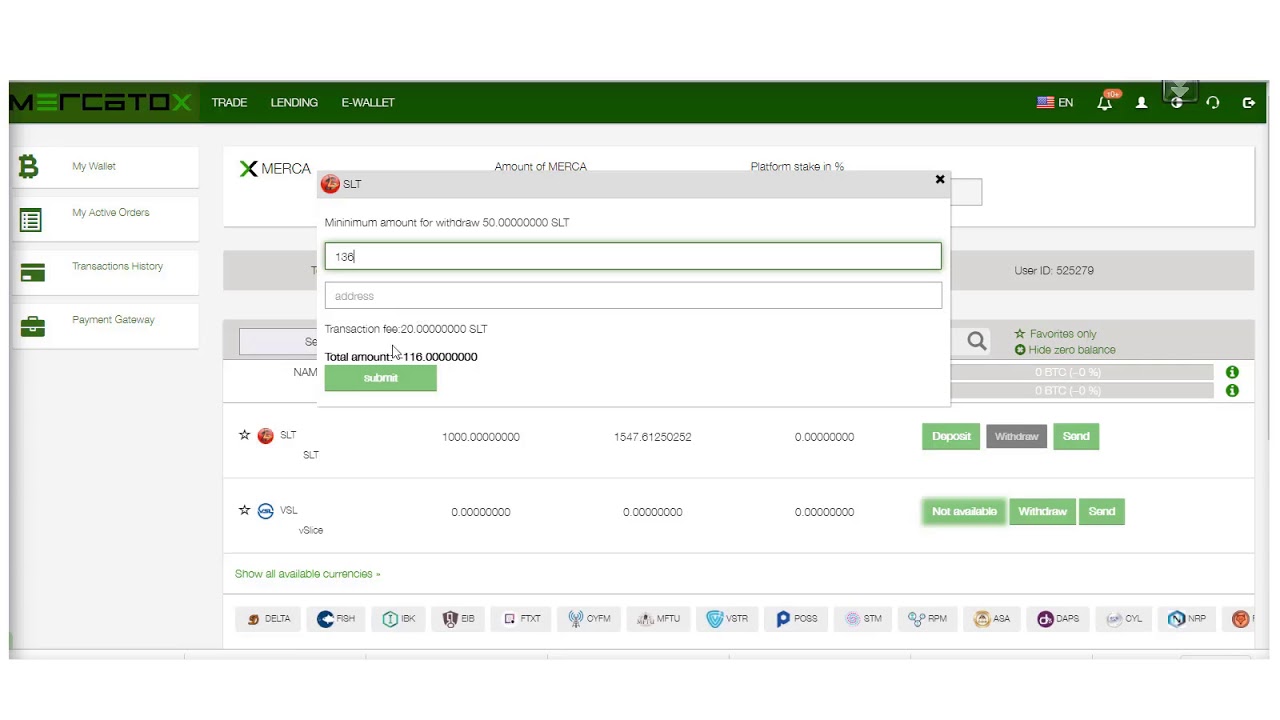1280x720 pixels.
Task: Click the SLT coin icon in table
Action: [x=265, y=436]
